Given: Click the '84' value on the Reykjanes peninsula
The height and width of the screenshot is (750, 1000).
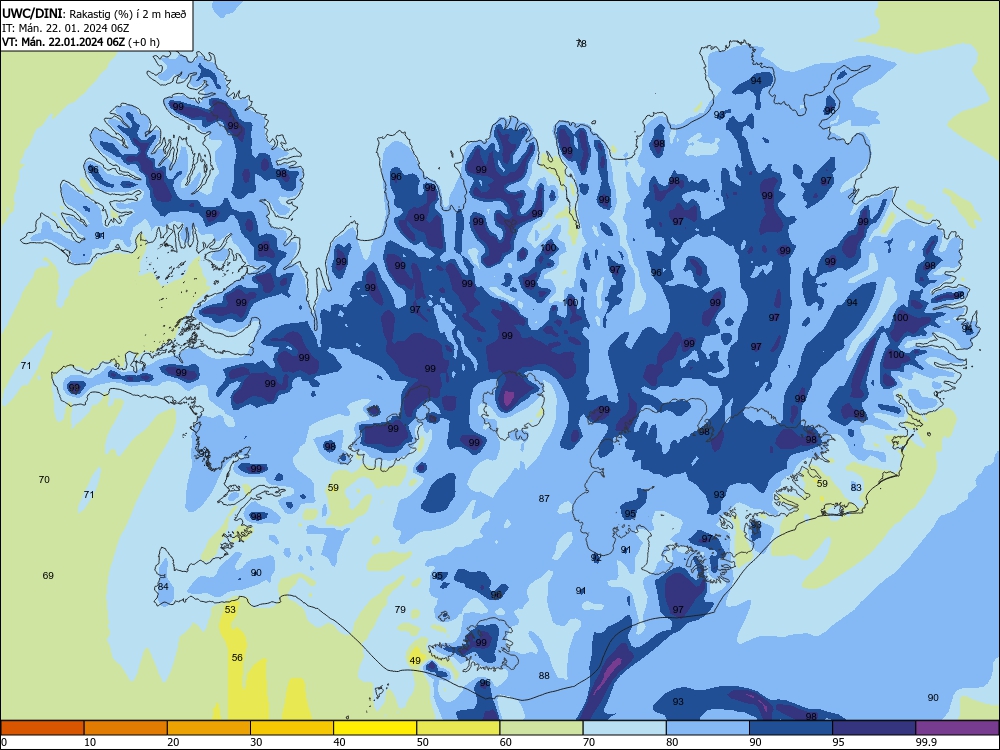Looking at the screenshot, I should (163, 586).
